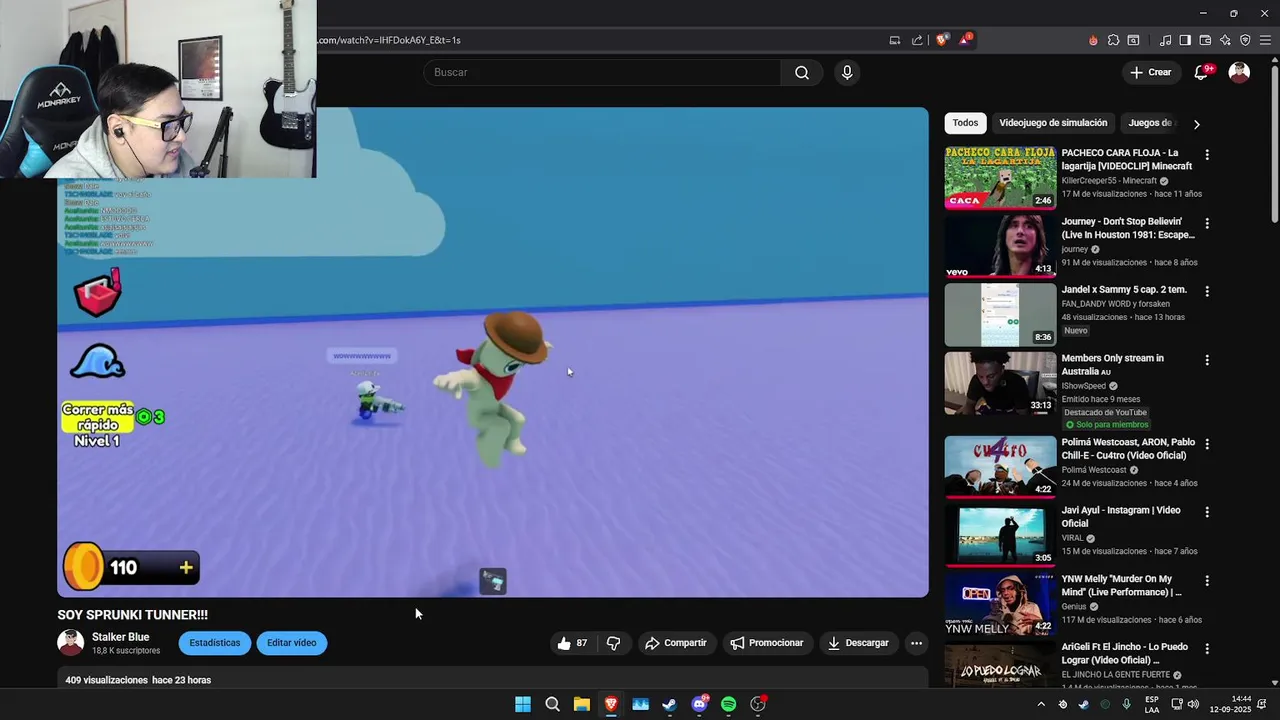Open File Explorer from the taskbar
This screenshot has width=1280, height=720.
click(581, 704)
